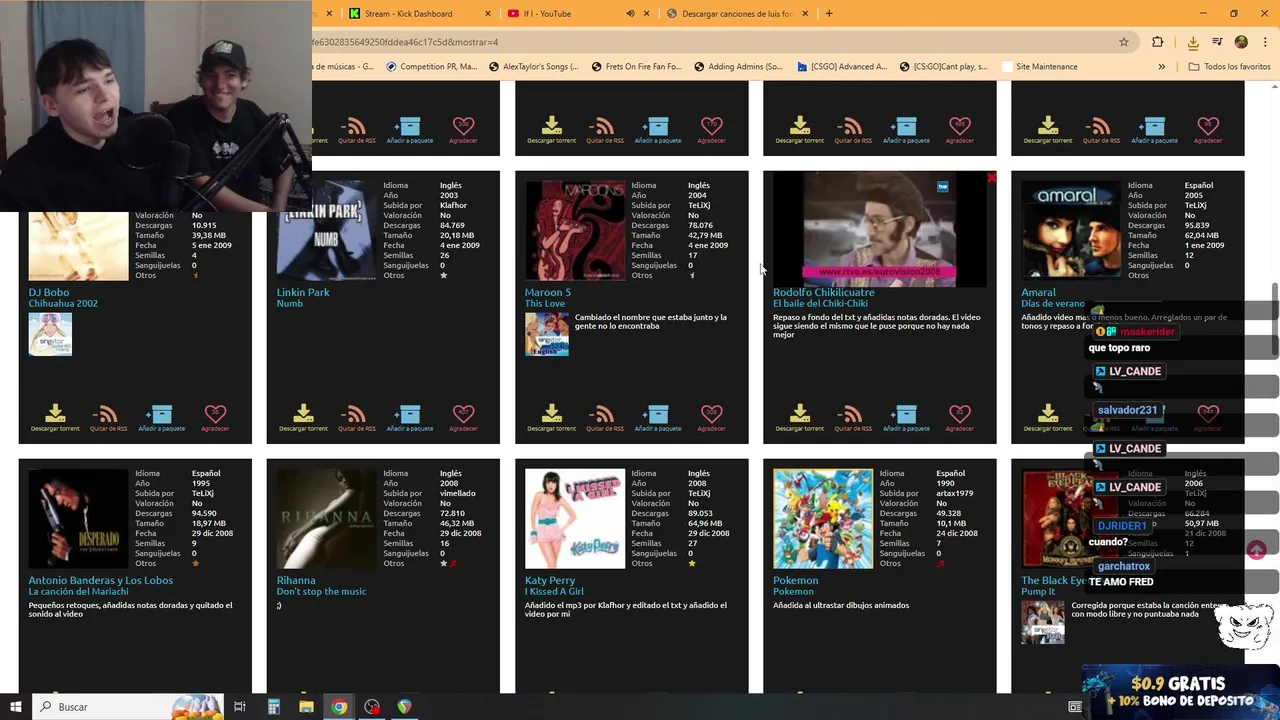This screenshot has height=720, width=1280.
Task: Download Rodolfo Chikilicuatre torrent
Action: click(799, 418)
